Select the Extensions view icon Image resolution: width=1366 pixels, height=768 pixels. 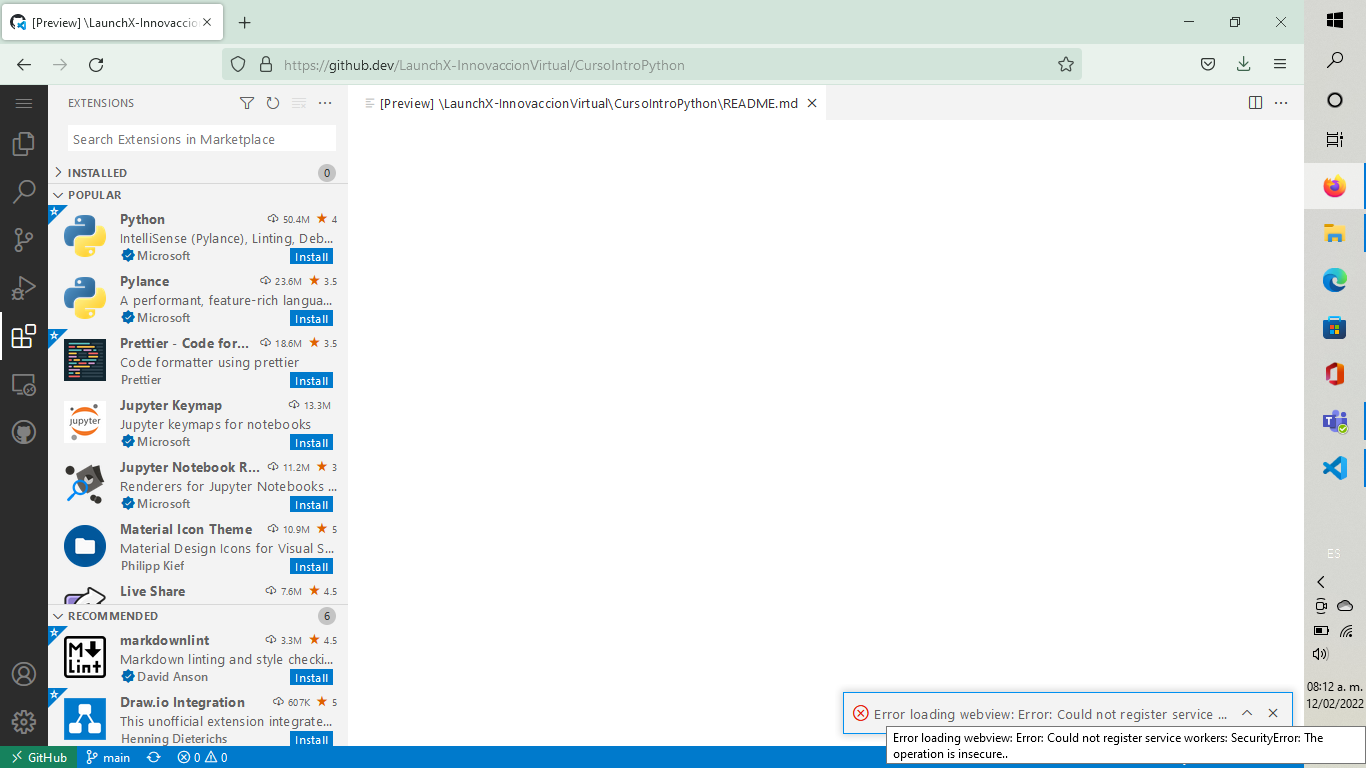pyautogui.click(x=24, y=336)
